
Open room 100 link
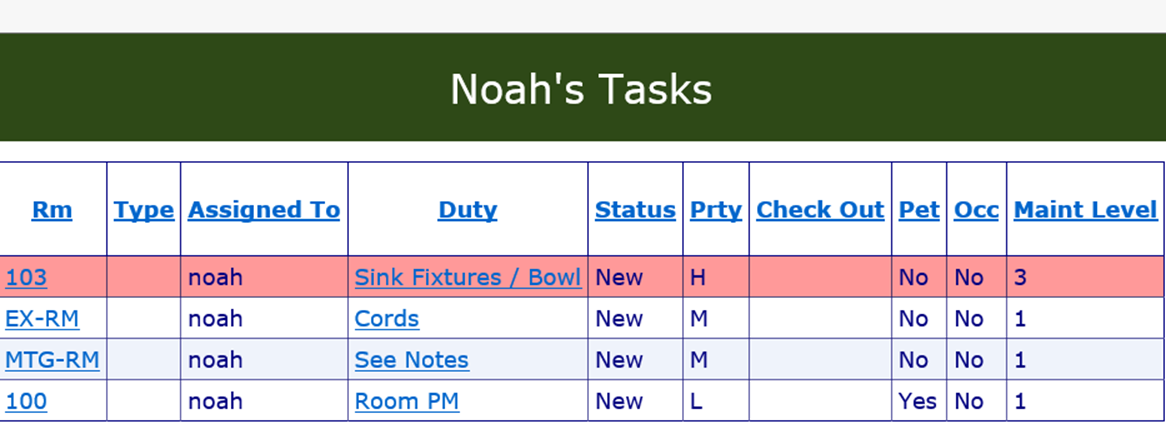[x=26, y=401]
